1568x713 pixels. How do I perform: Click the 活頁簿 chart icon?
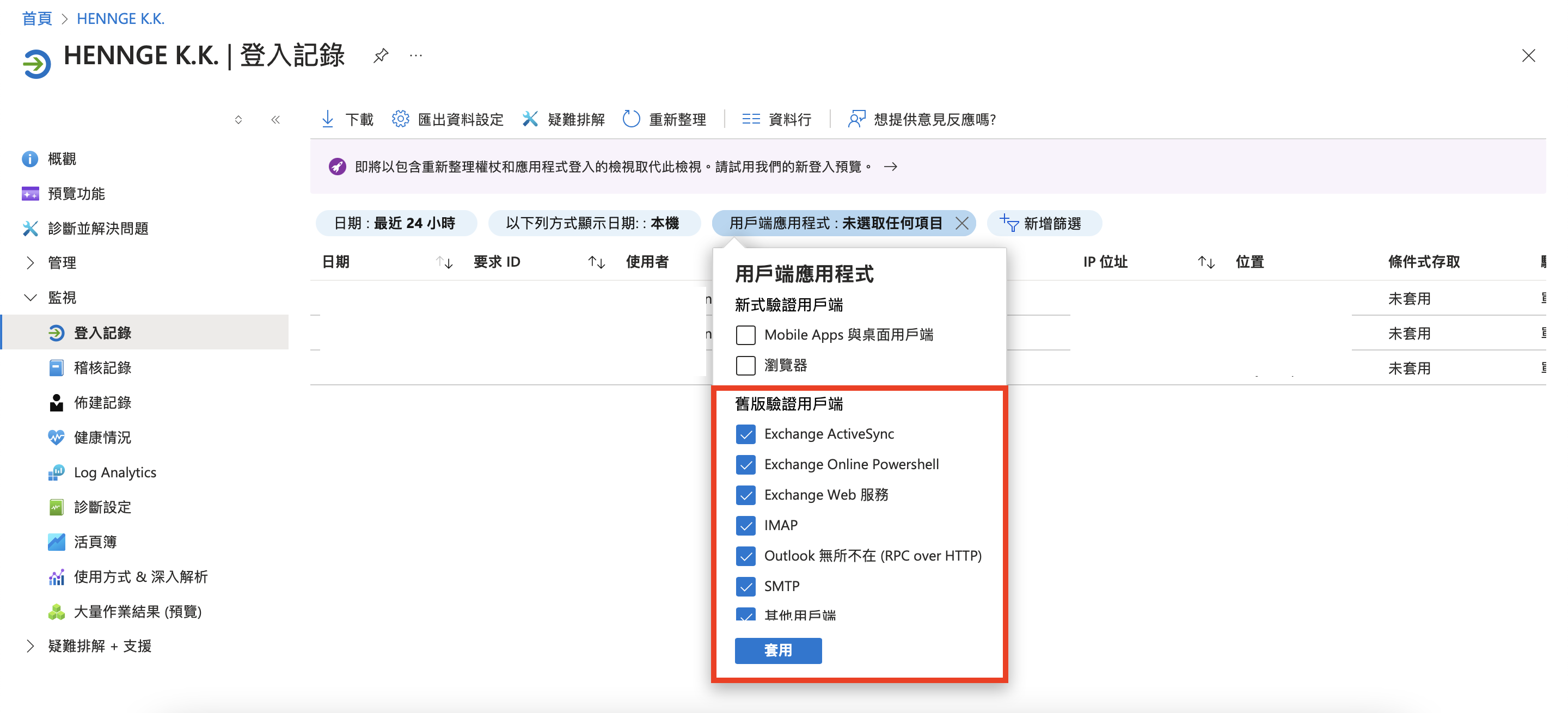(x=56, y=542)
